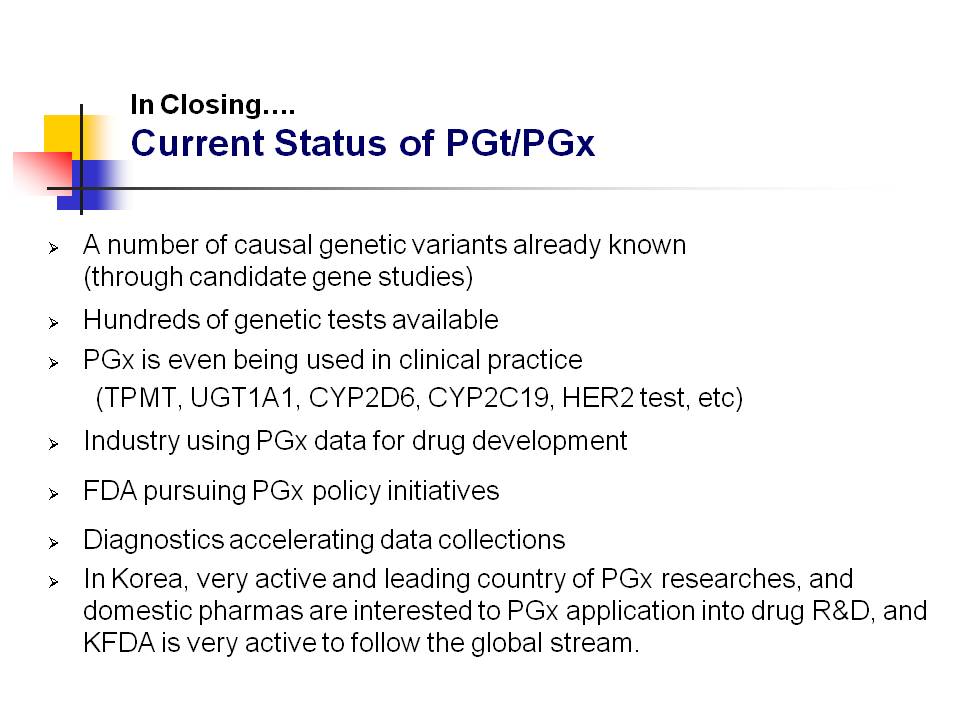The image size is (960, 720).
Task: Click the line '(through candidate gene studies)'
Action: [x=278, y=277]
